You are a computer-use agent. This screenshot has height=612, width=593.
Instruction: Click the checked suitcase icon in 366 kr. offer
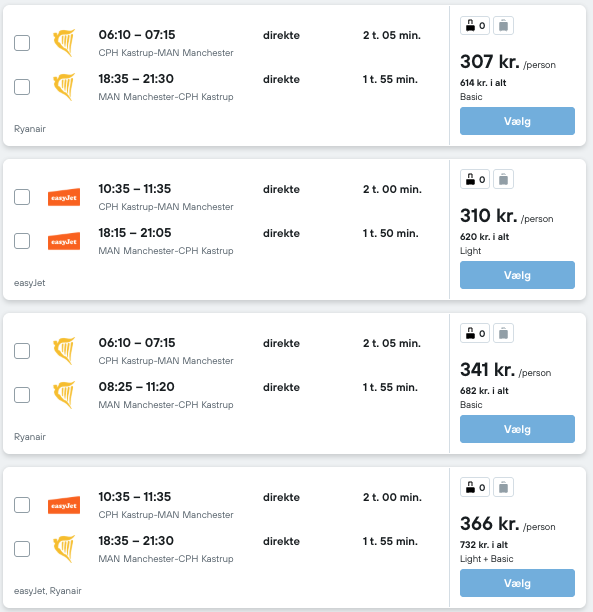(x=503, y=487)
